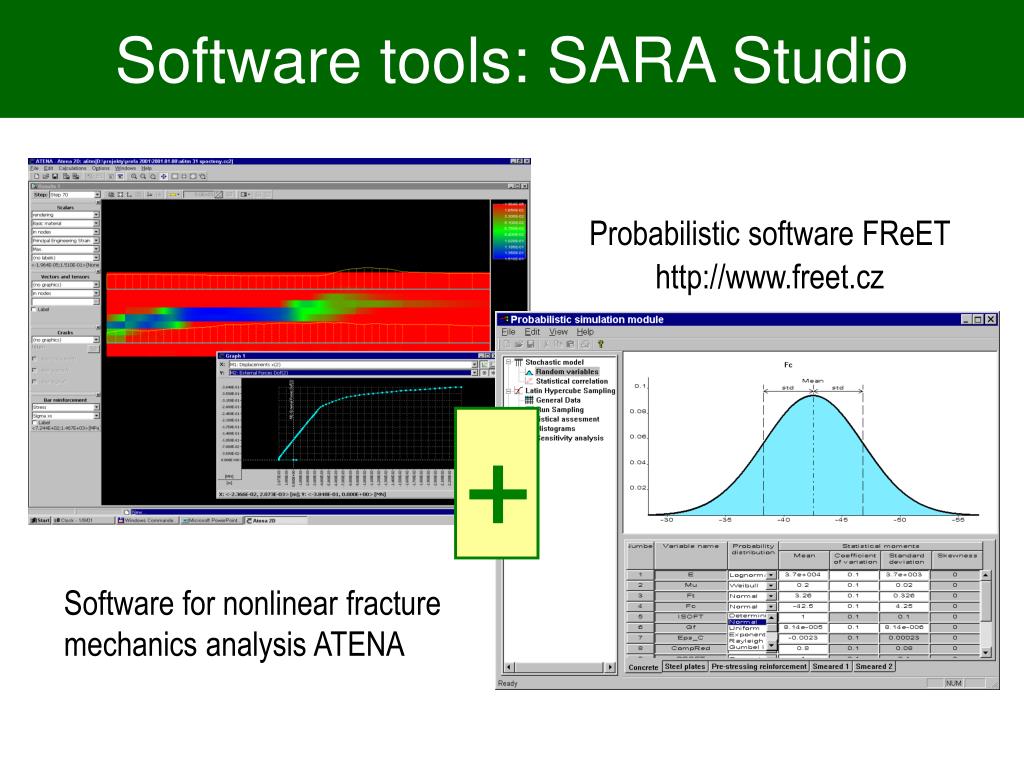This screenshot has height=768, width=1024.
Task: Click the Save icon in ATENA toolbar
Action: point(55,176)
